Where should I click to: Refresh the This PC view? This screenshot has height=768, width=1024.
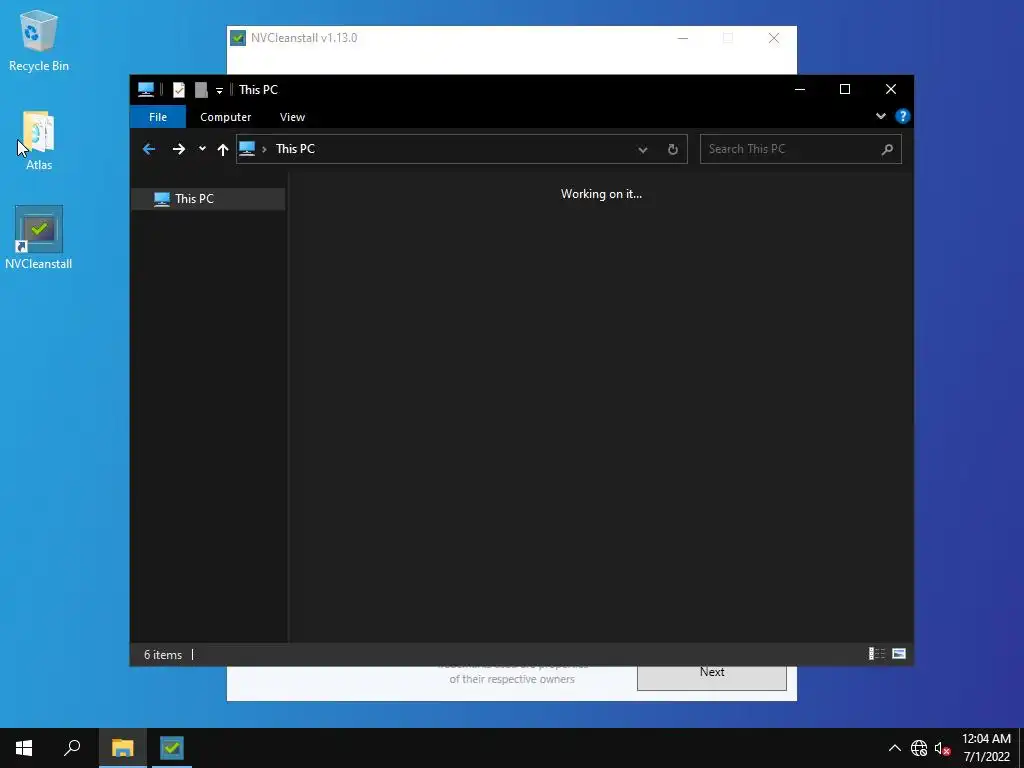[x=673, y=150]
